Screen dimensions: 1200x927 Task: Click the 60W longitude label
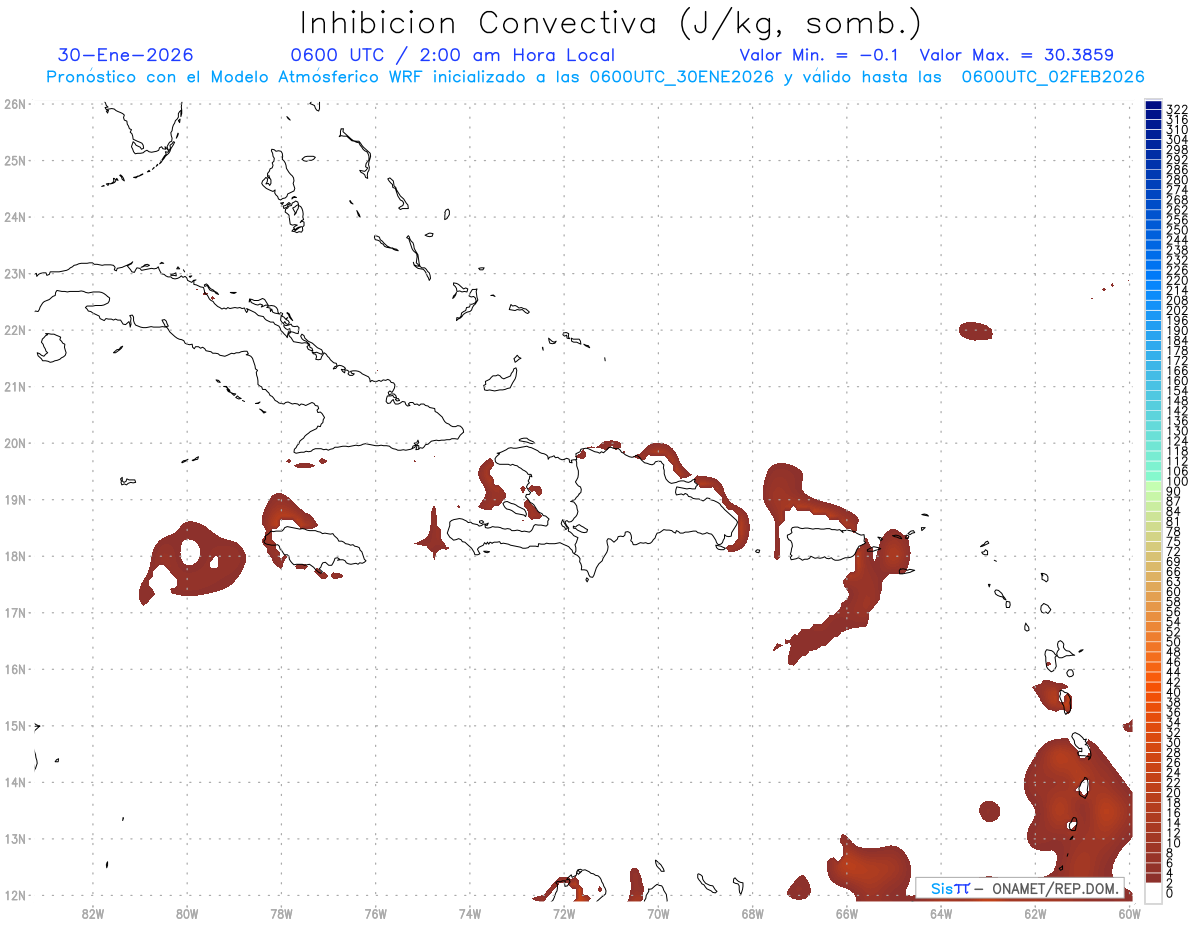pyautogui.click(x=1130, y=913)
